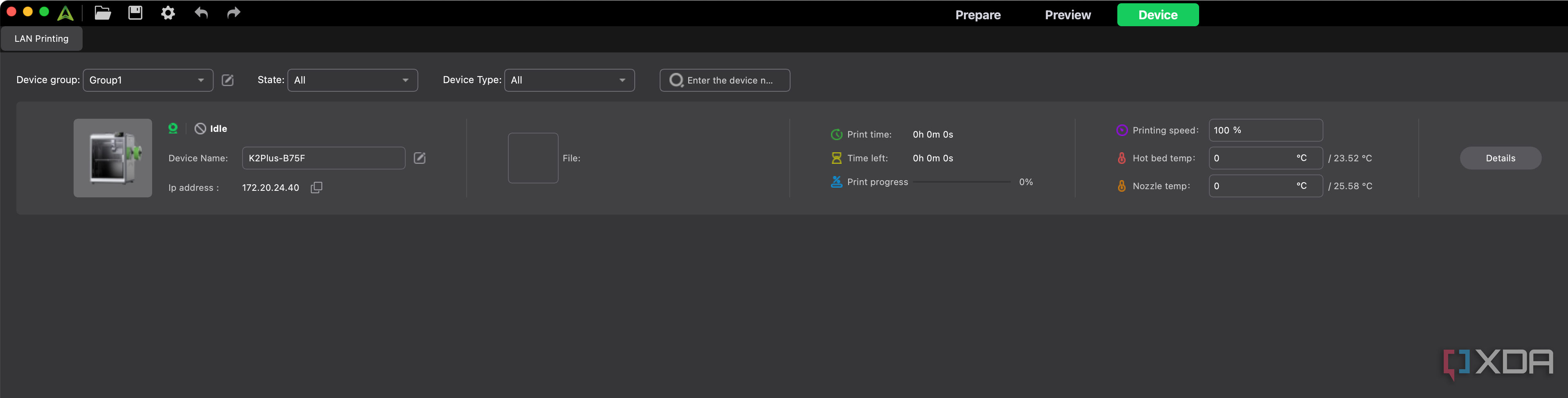Open the settings gear icon
1568x398 pixels.
click(168, 13)
